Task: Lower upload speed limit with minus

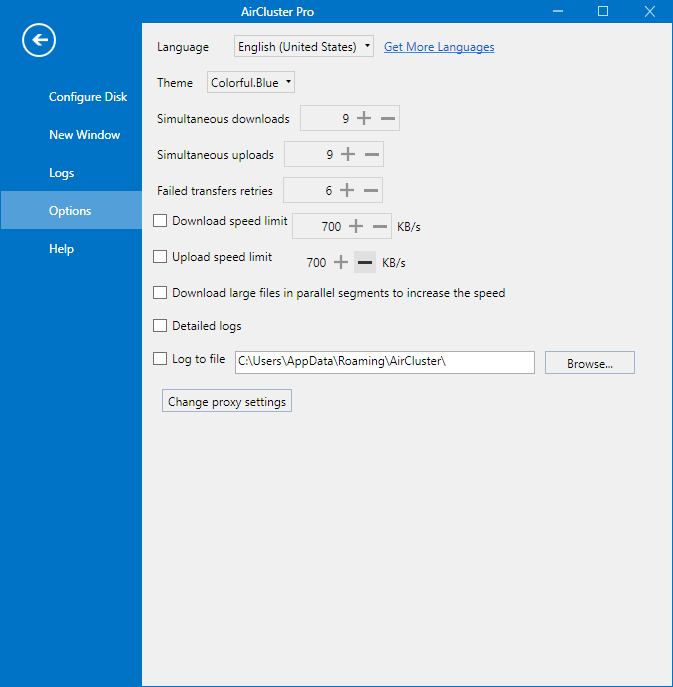Action: 365,262
